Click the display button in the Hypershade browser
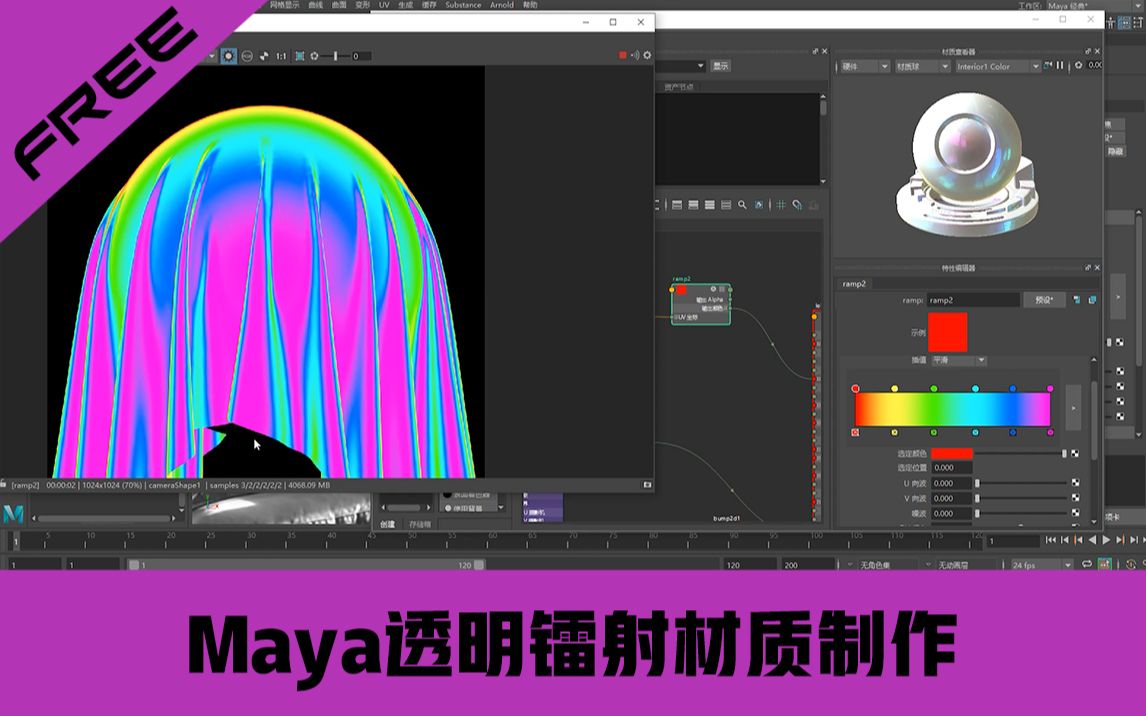1146x716 pixels. click(721, 66)
